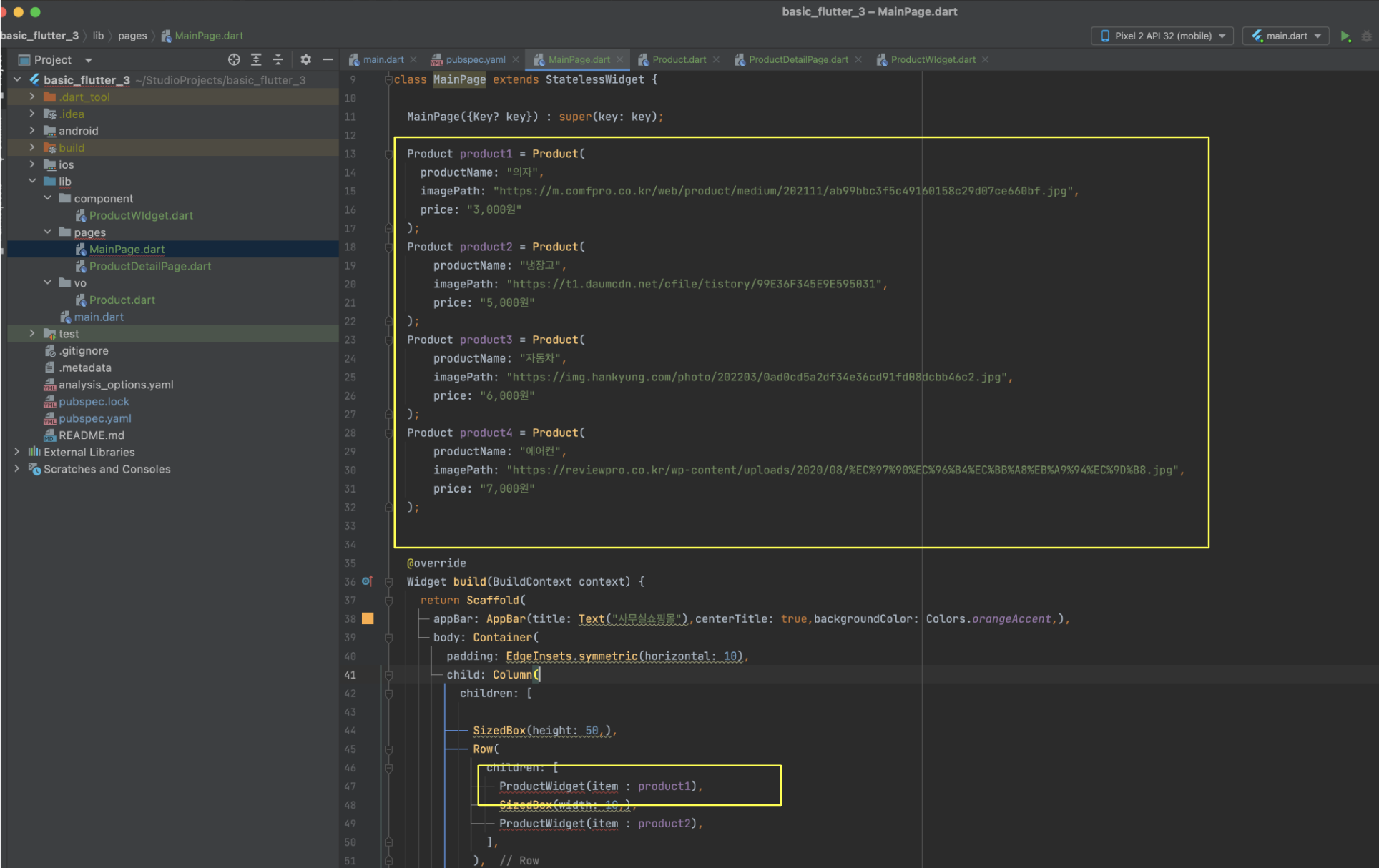
Task: Hide the Project panel with minus icon
Action: click(328, 60)
